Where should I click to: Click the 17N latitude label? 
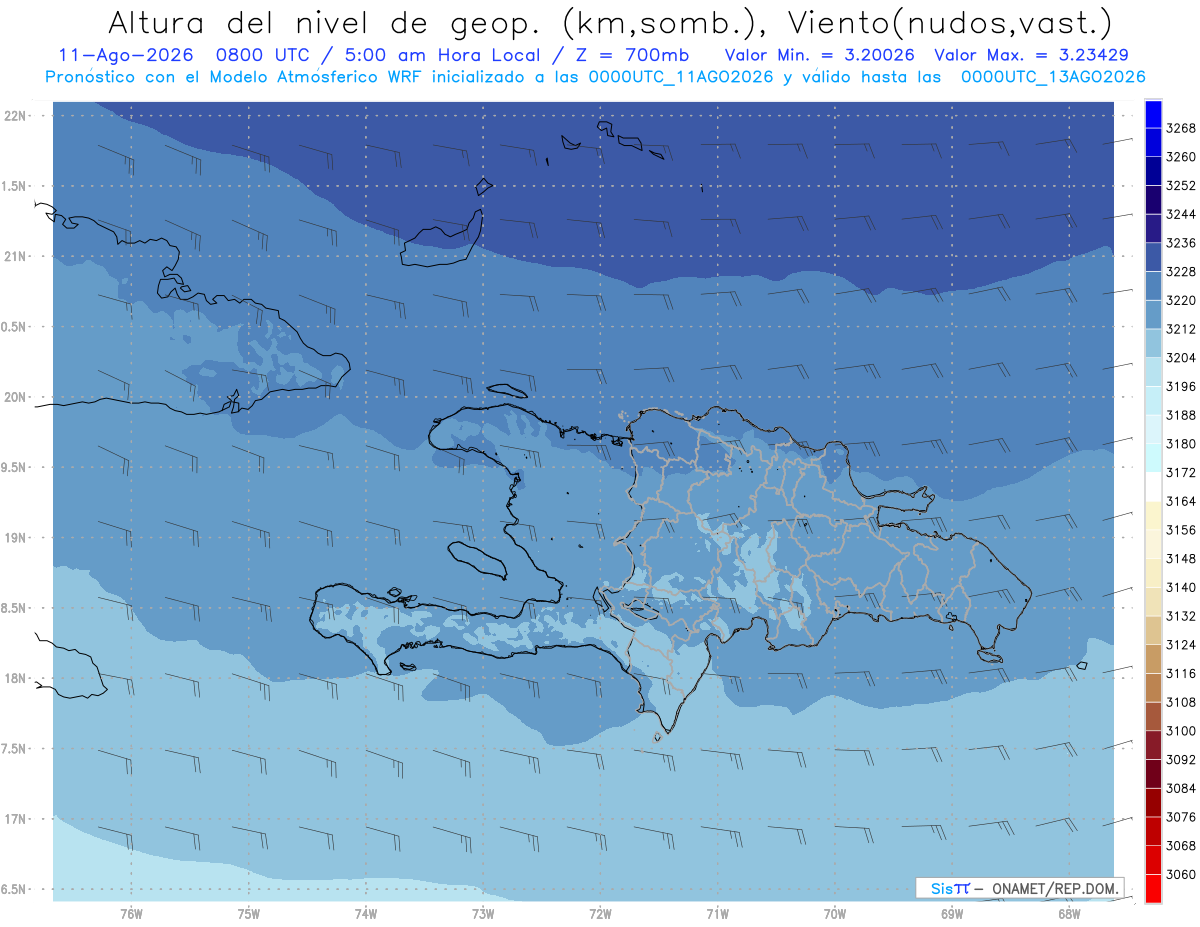(17, 819)
